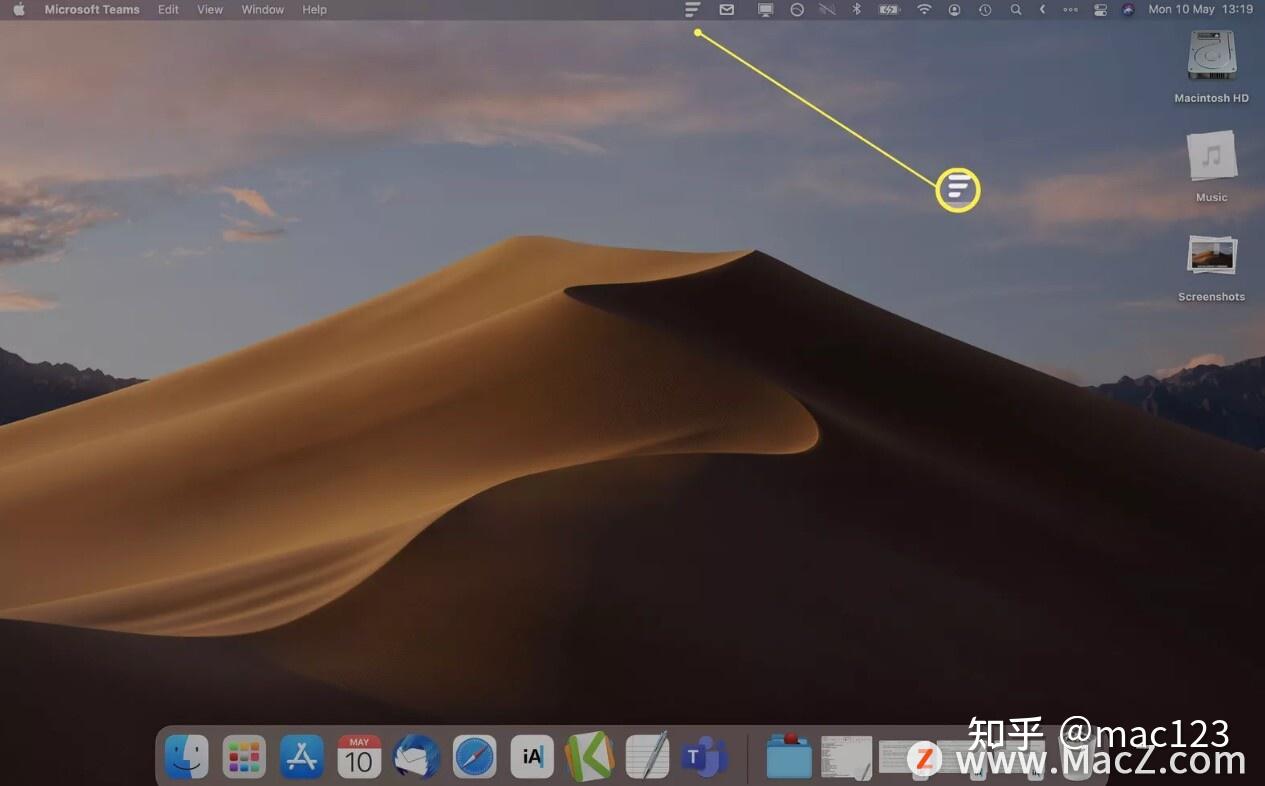Open the Microsoft Teams Help menu
The image size is (1265, 786).
pos(314,9)
